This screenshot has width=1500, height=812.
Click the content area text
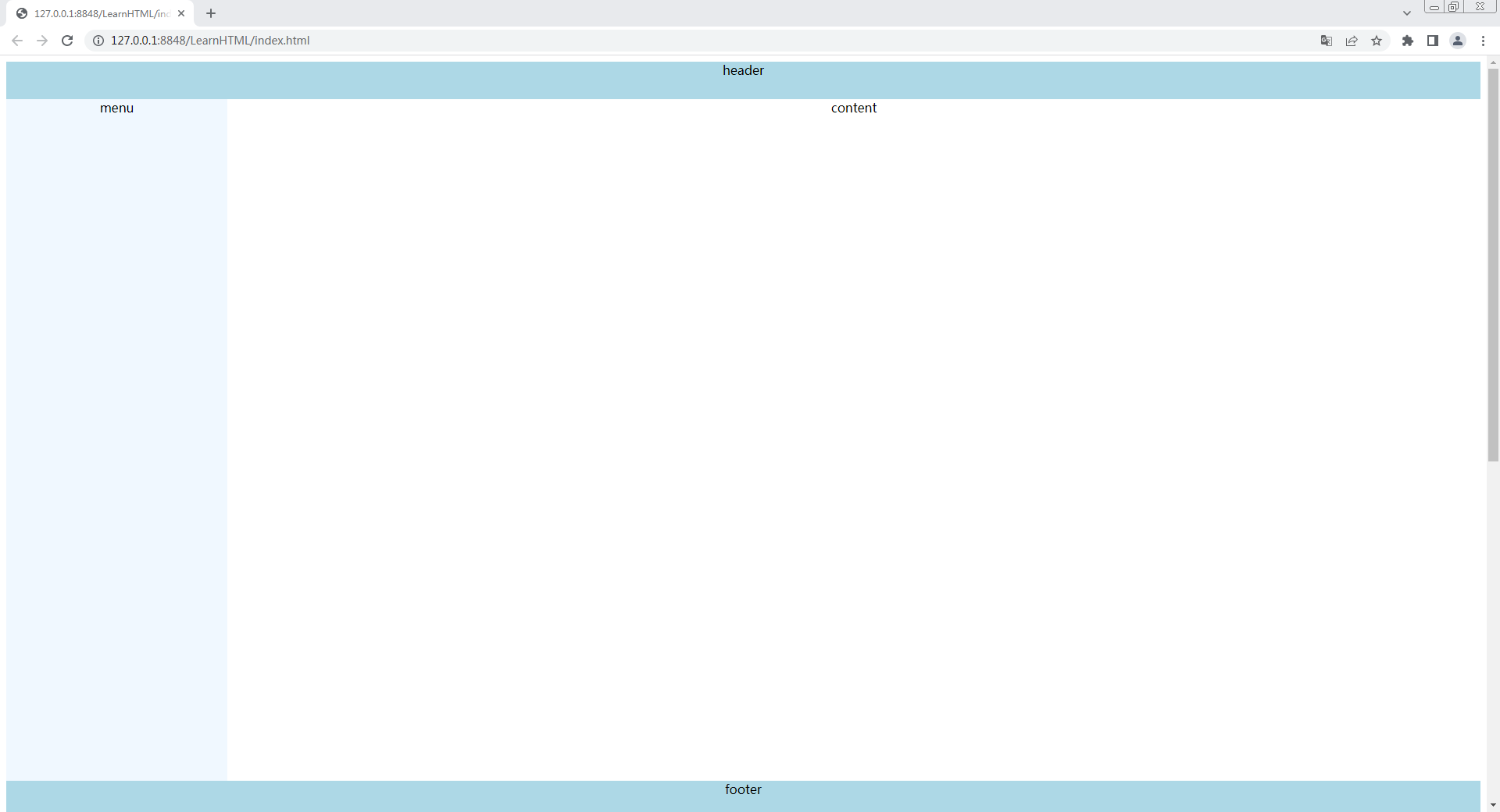tap(854, 108)
